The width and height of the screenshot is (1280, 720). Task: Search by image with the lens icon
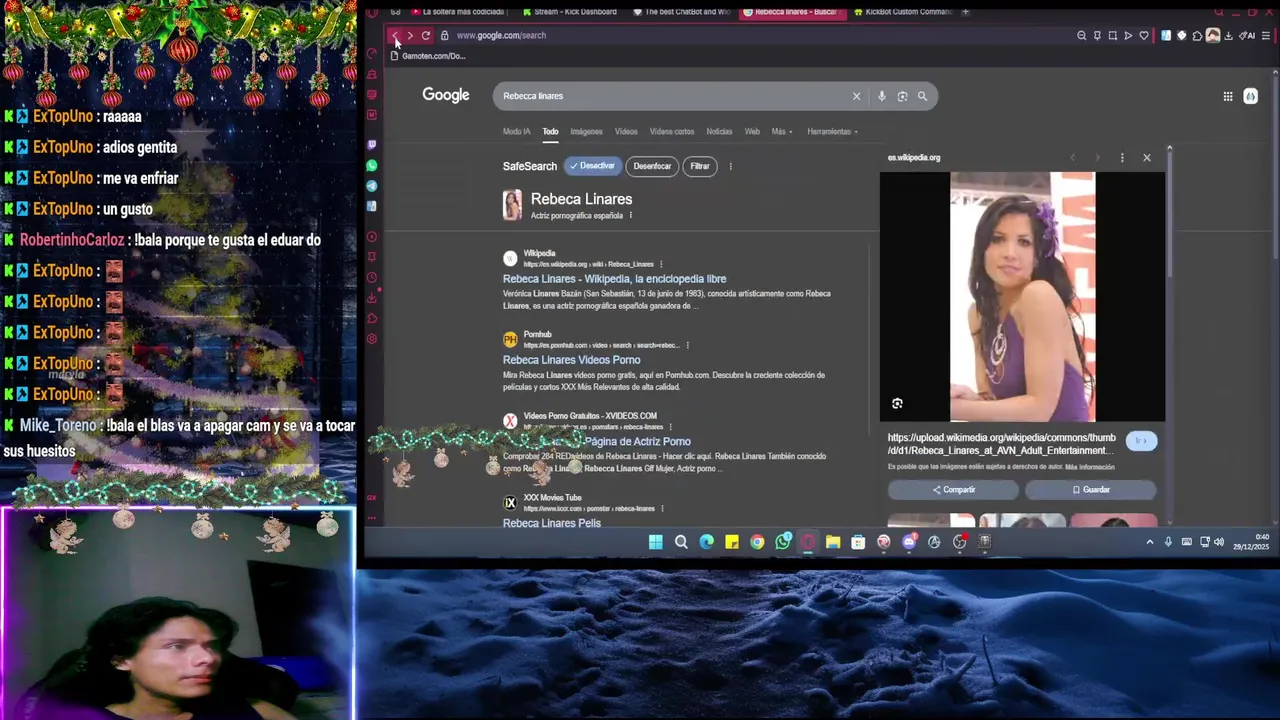click(x=902, y=96)
